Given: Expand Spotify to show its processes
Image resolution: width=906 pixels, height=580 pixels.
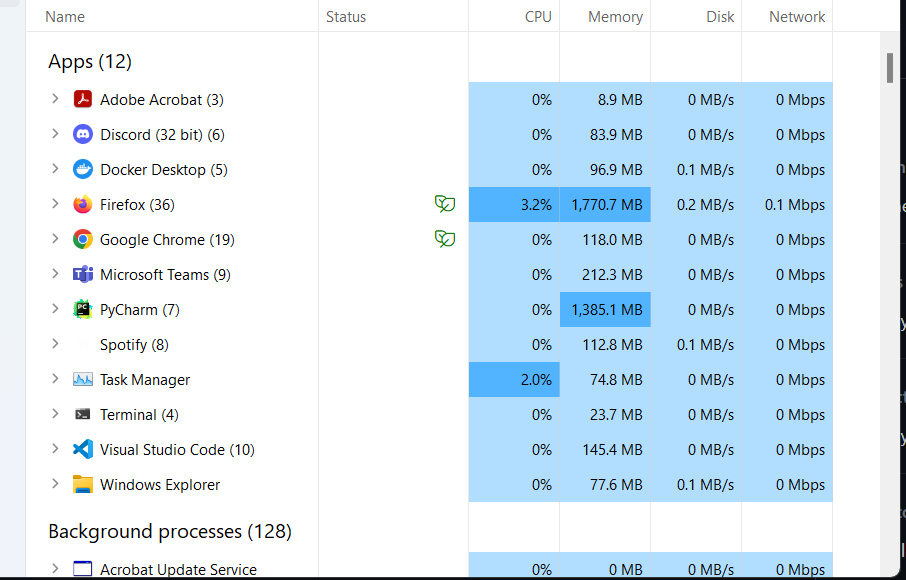Looking at the screenshot, I should (55, 344).
